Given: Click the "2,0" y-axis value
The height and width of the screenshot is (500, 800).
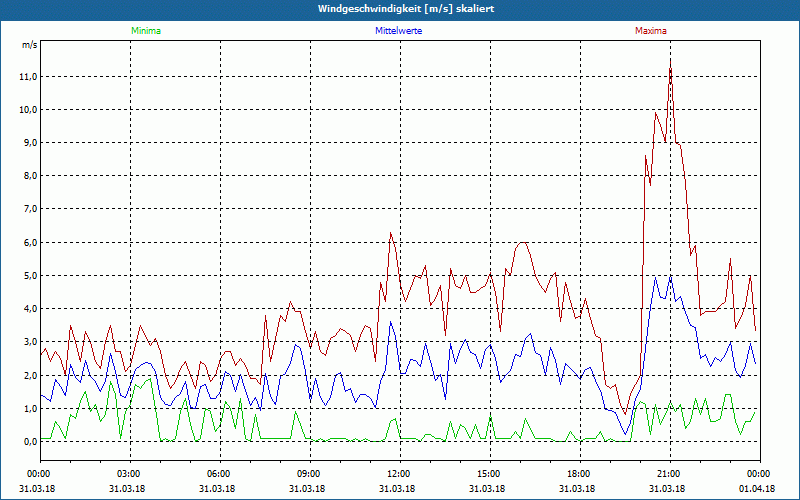Looking at the screenshot, I should point(30,376).
